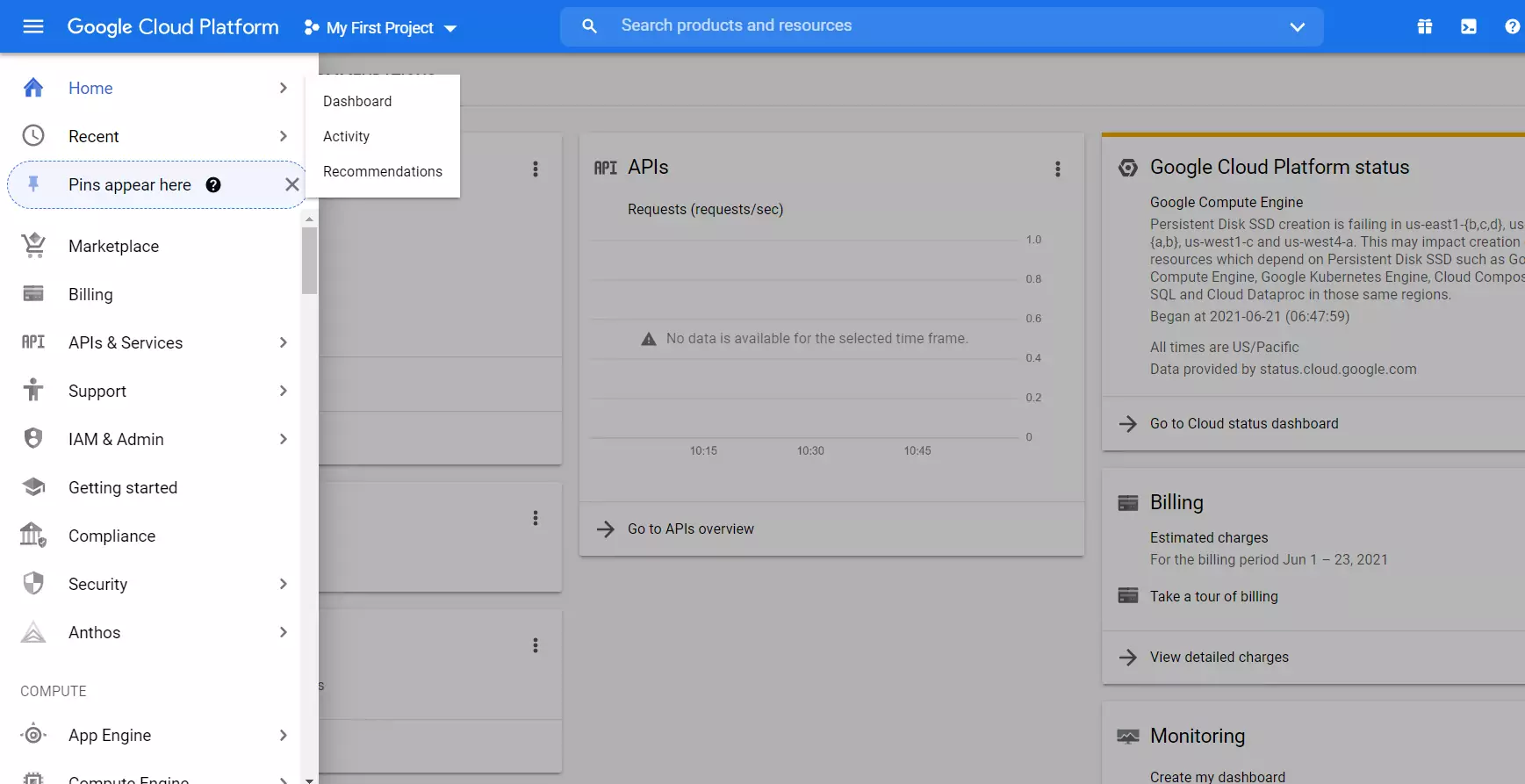
Task: Click the hamburger navigation menu icon
Action: point(33,26)
